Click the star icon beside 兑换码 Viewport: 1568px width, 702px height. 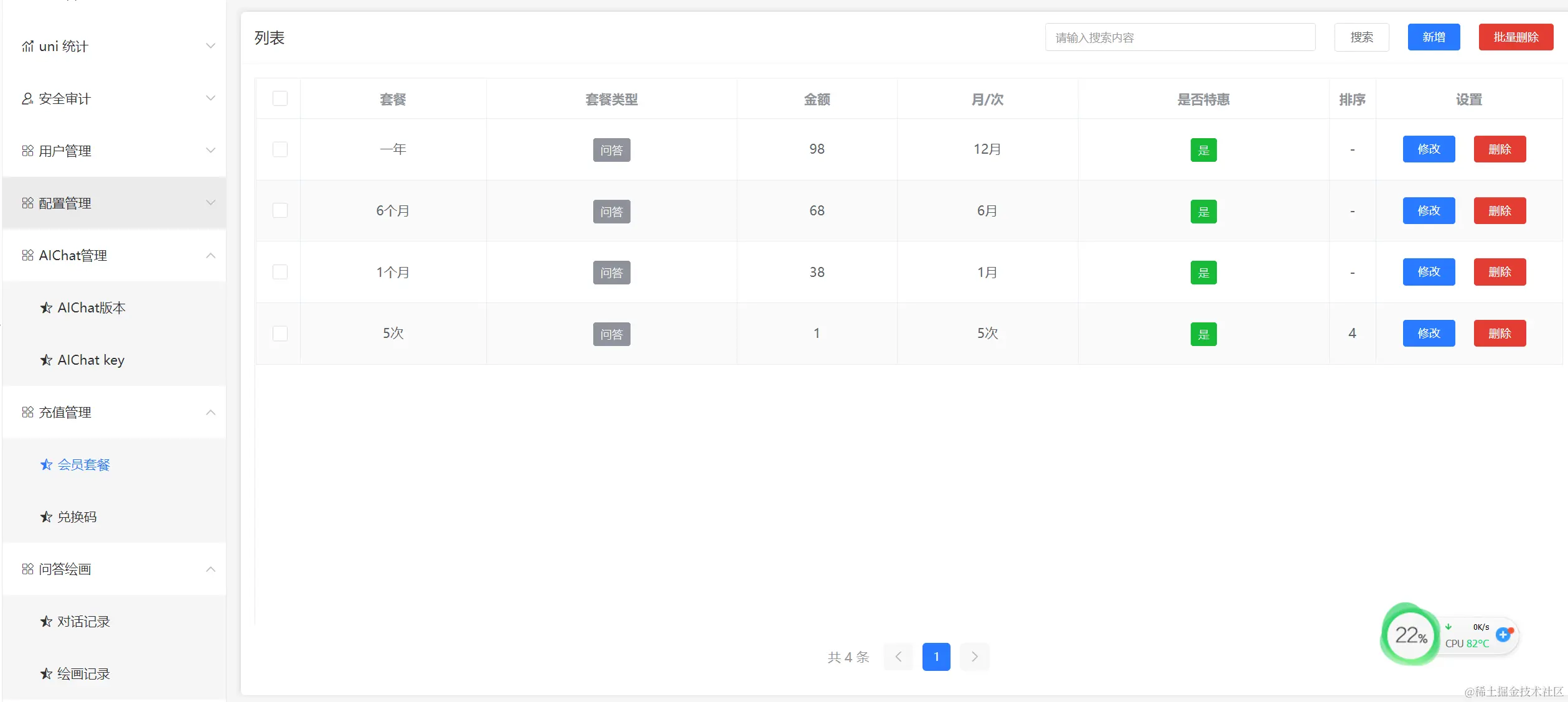[46, 517]
